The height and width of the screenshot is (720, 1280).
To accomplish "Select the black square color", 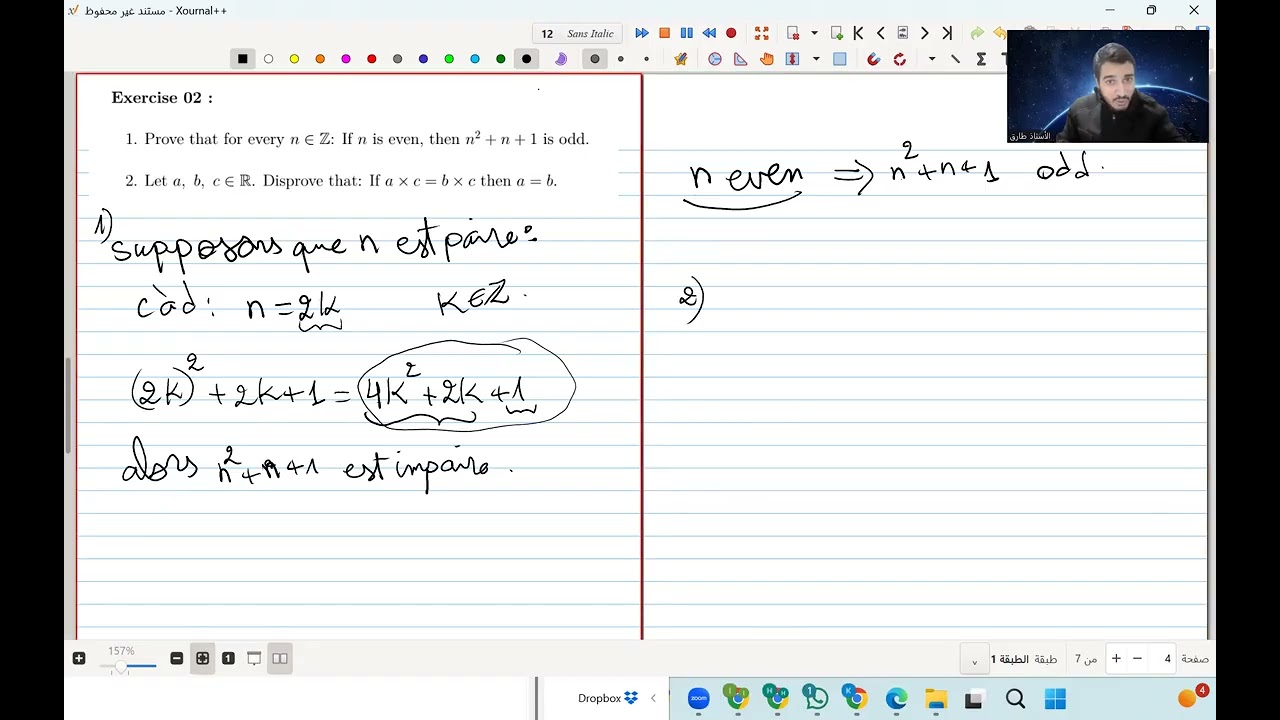I will (x=242, y=59).
